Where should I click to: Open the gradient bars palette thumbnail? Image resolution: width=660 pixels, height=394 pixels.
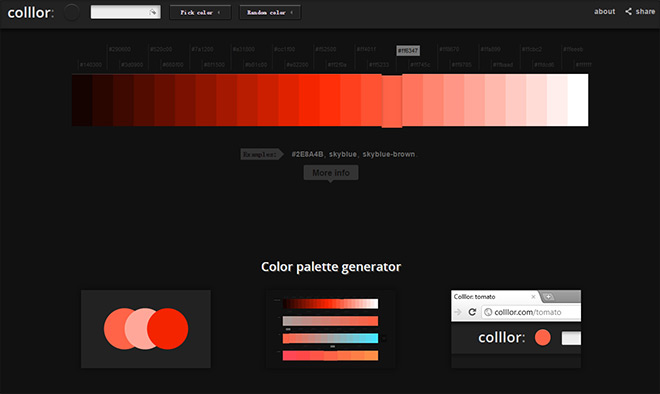tap(330, 329)
